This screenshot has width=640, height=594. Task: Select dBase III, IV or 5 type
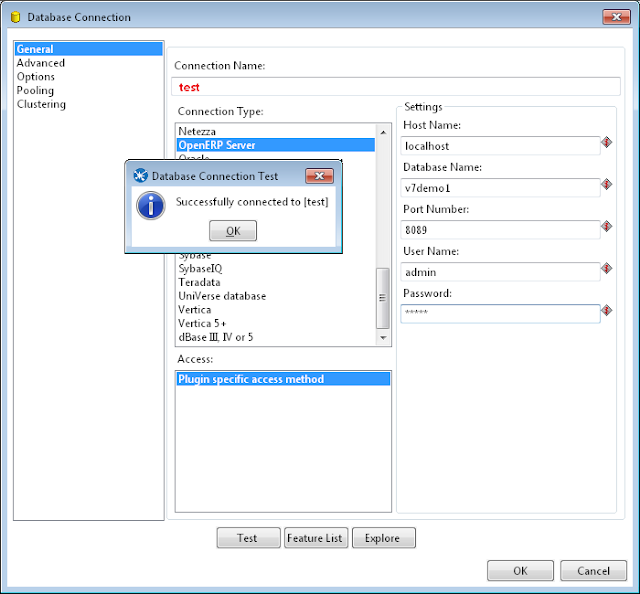click(276, 337)
